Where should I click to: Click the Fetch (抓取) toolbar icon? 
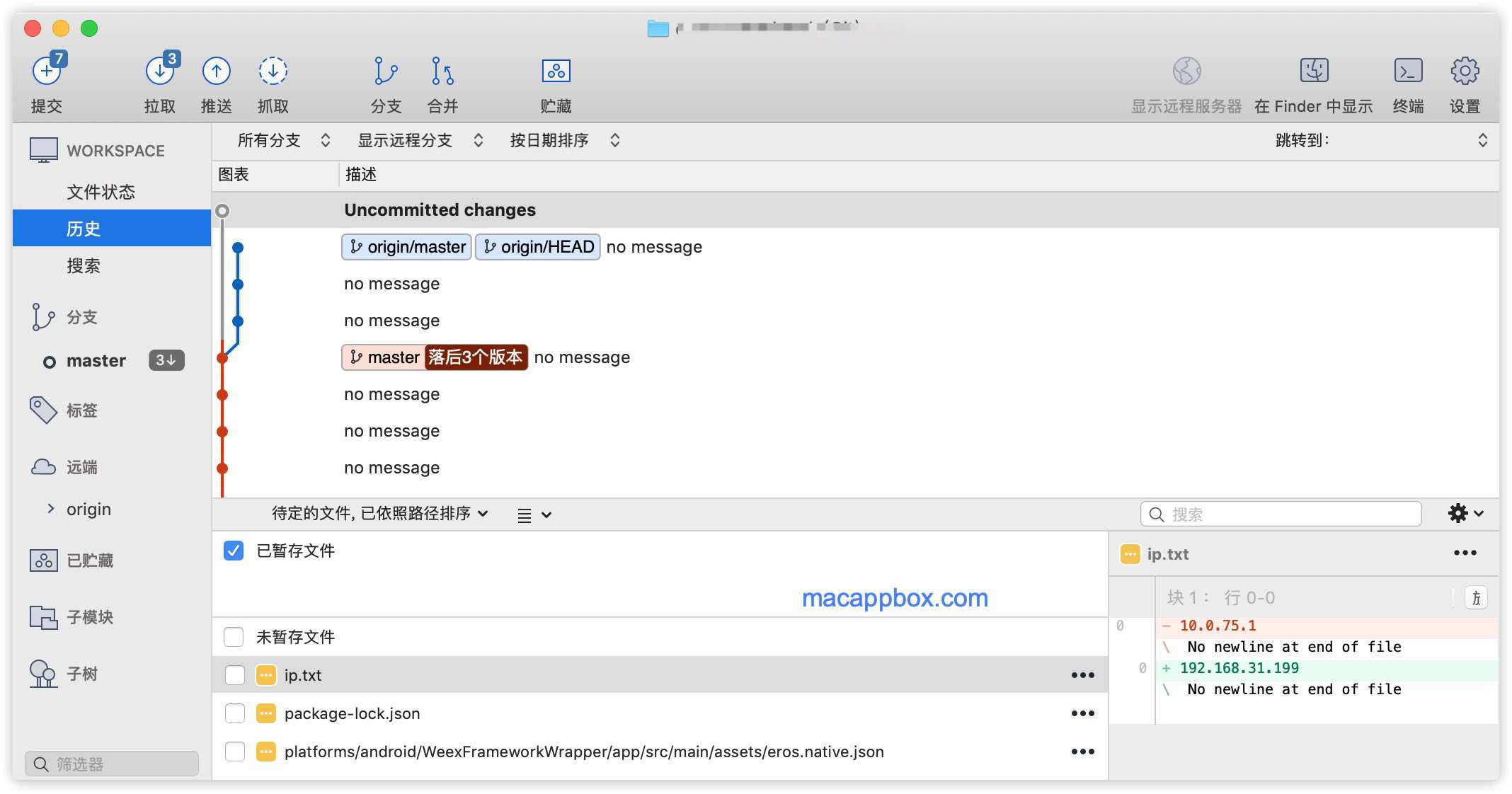[x=273, y=71]
